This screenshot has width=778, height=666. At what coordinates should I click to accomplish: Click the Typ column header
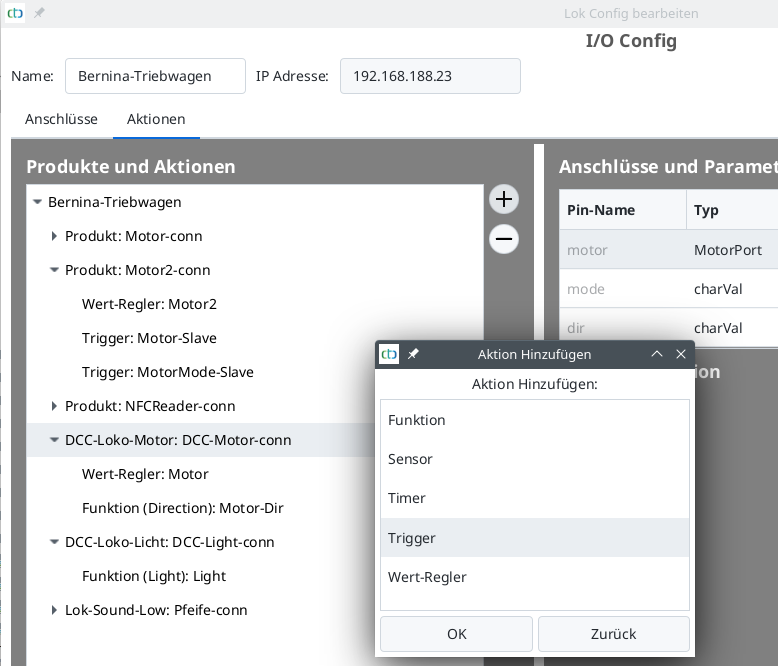[x=732, y=210]
